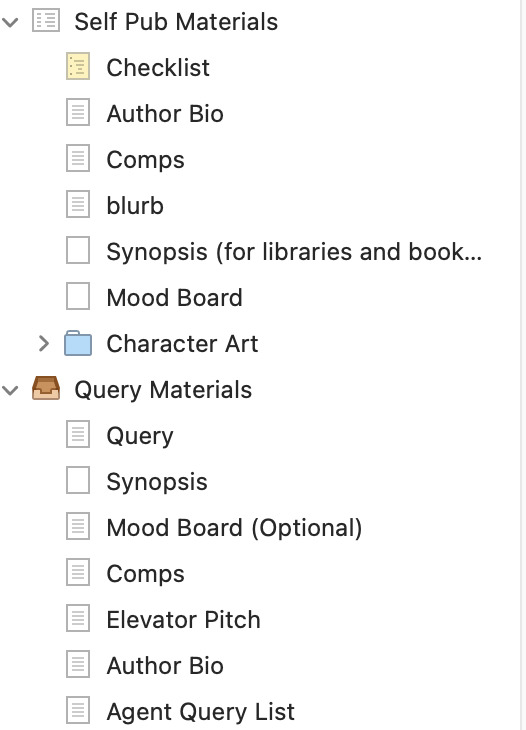Click the blurb text document icon
This screenshot has height=730, width=526.
78,205
